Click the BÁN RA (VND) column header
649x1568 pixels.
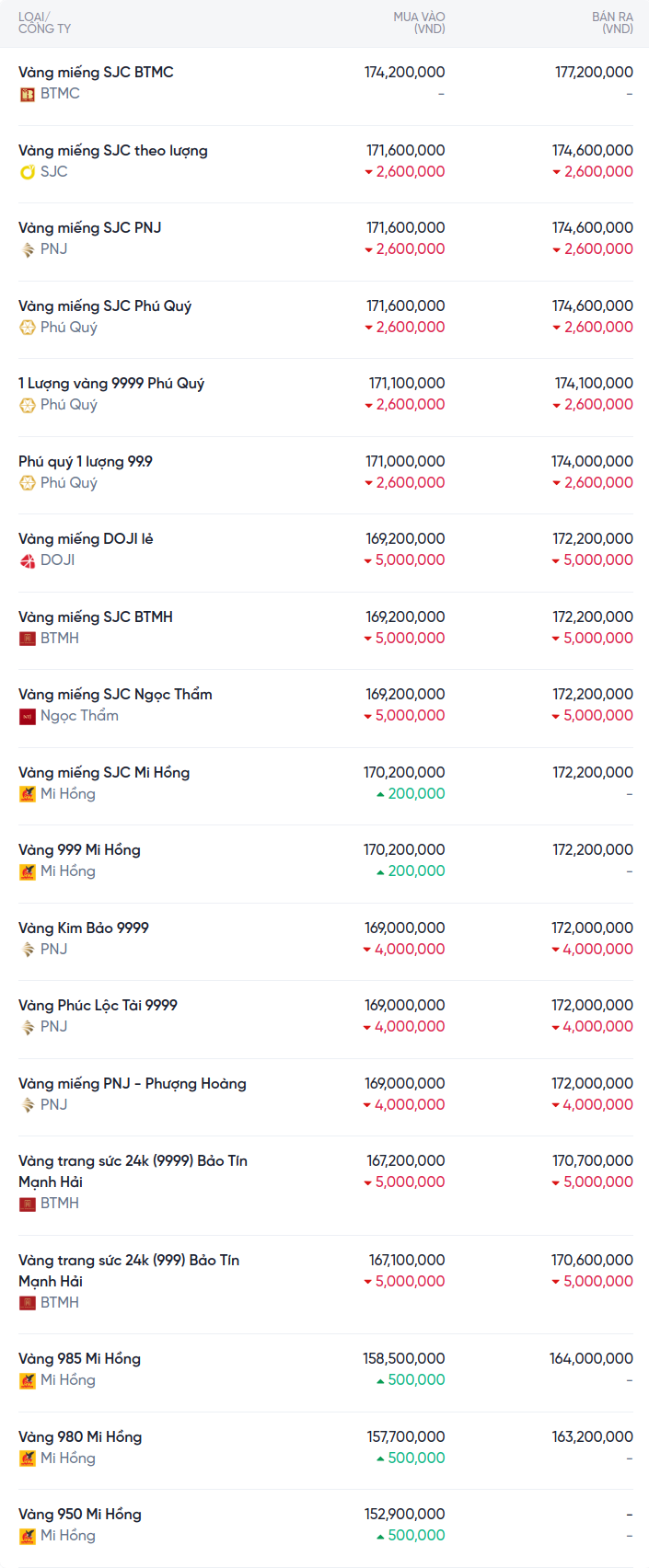(x=612, y=23)
